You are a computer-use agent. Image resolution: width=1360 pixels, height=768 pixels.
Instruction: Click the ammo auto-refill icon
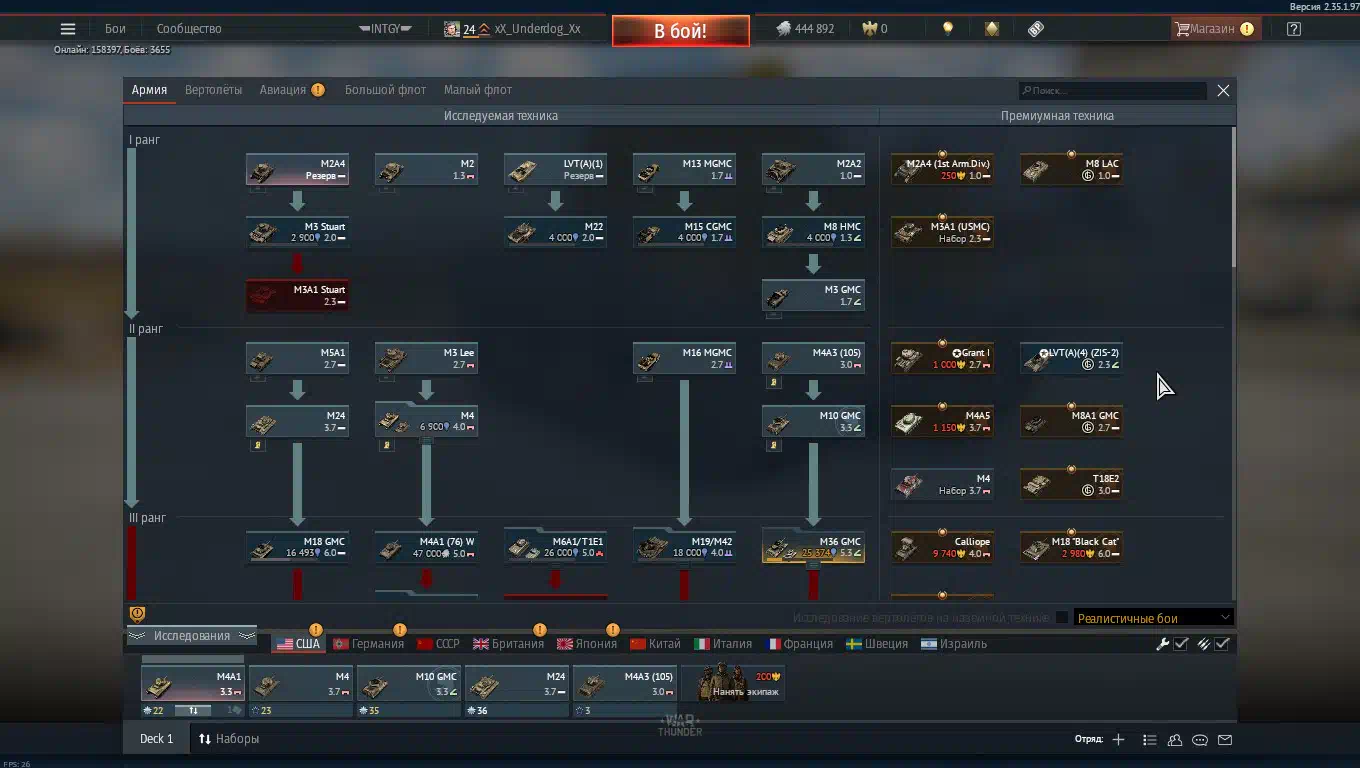pyautogui.click(x=1204, y=644)
